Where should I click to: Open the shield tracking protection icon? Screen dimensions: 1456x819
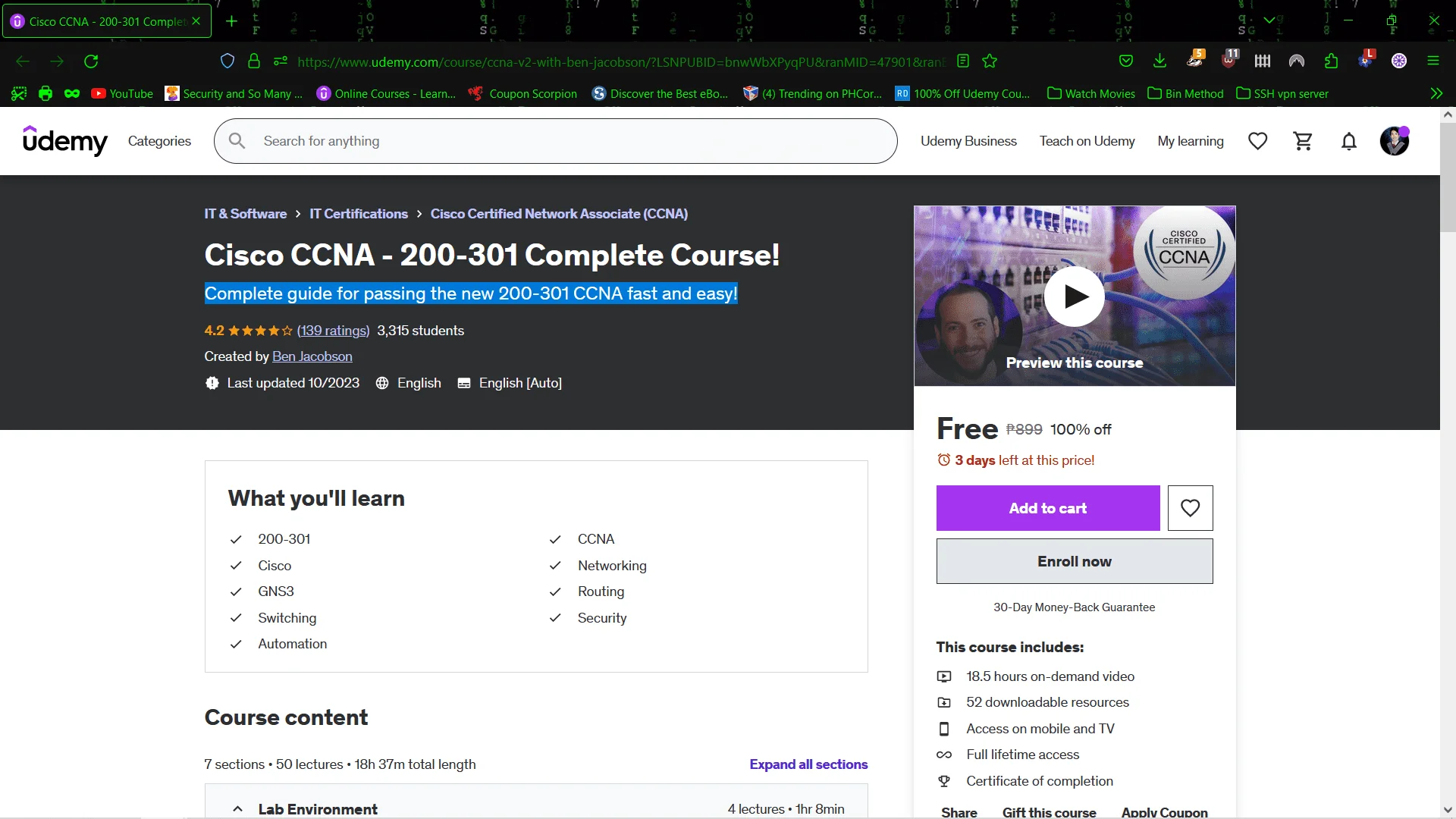[227, 61]
